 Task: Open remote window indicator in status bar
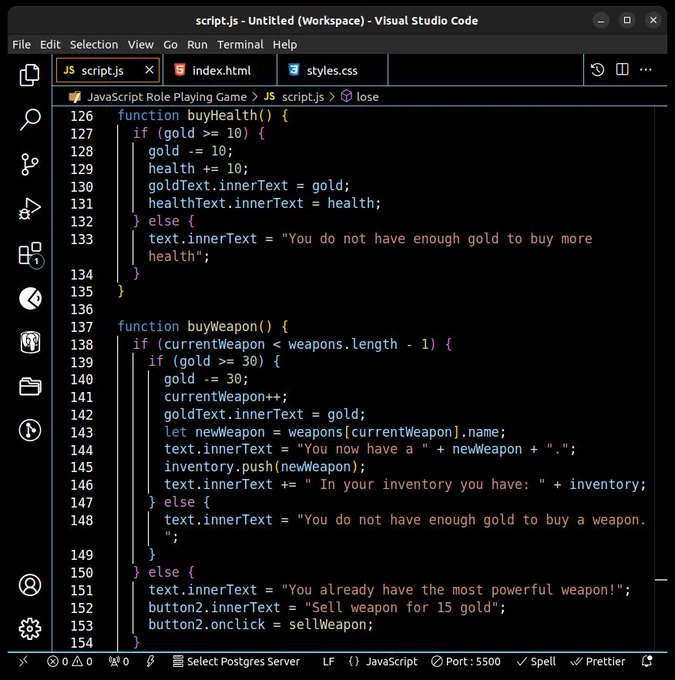23,661
